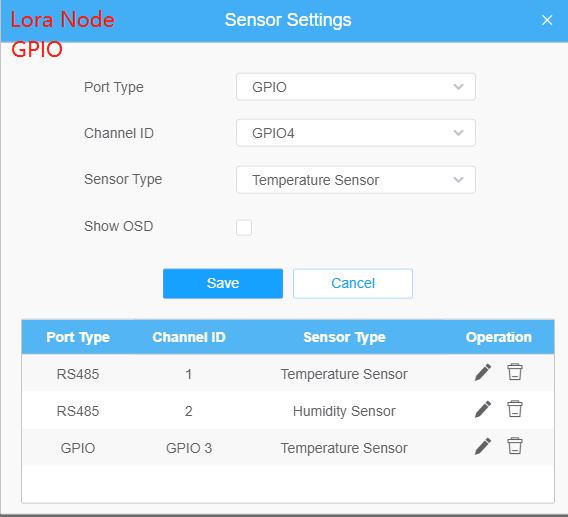The height and width of the screenshot is (517, 568).
Task: Open the Port Type dropdown
Action: (x=356, y=87)
